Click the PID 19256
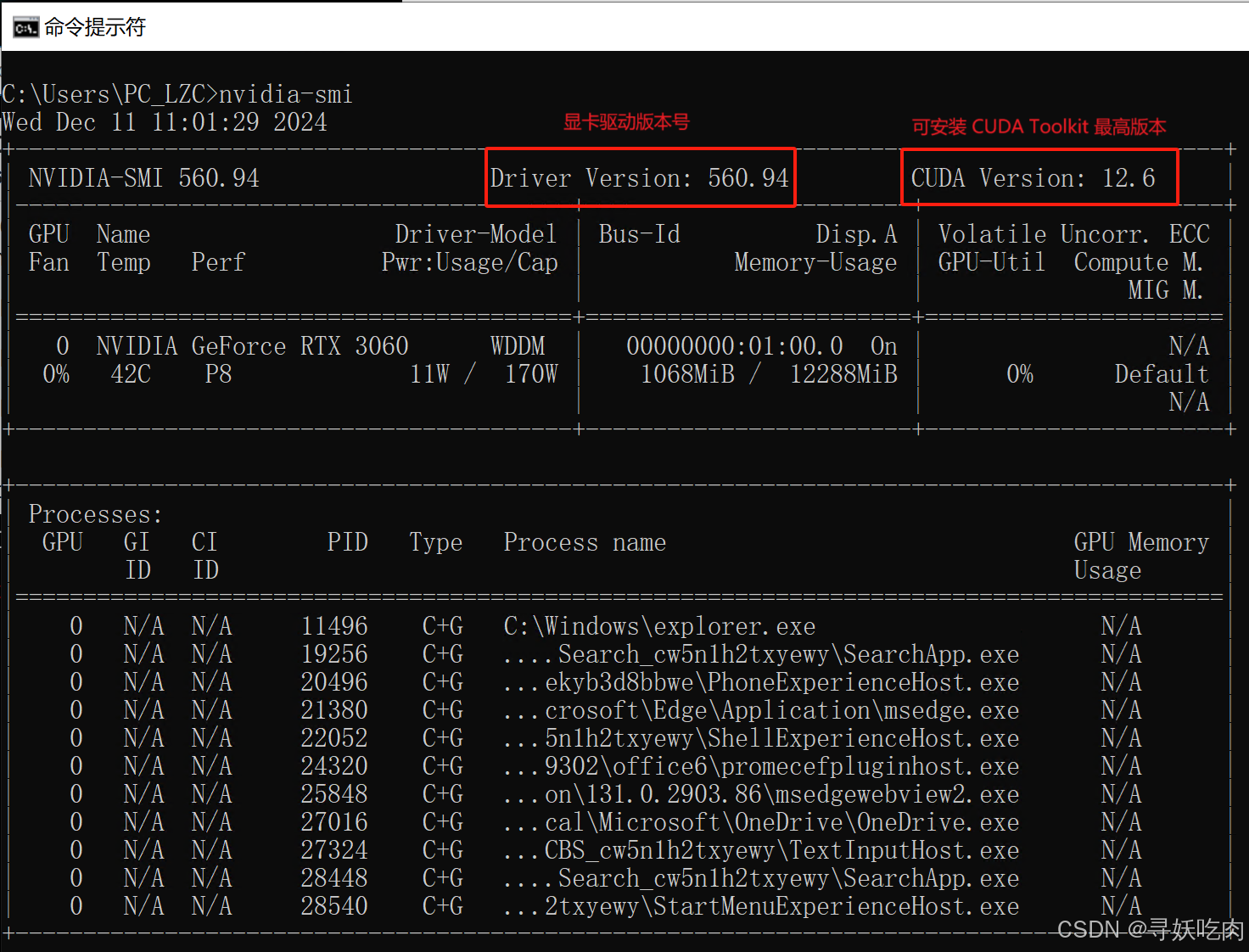Screen dimensions: 1249x952 [x=334, y=654]
